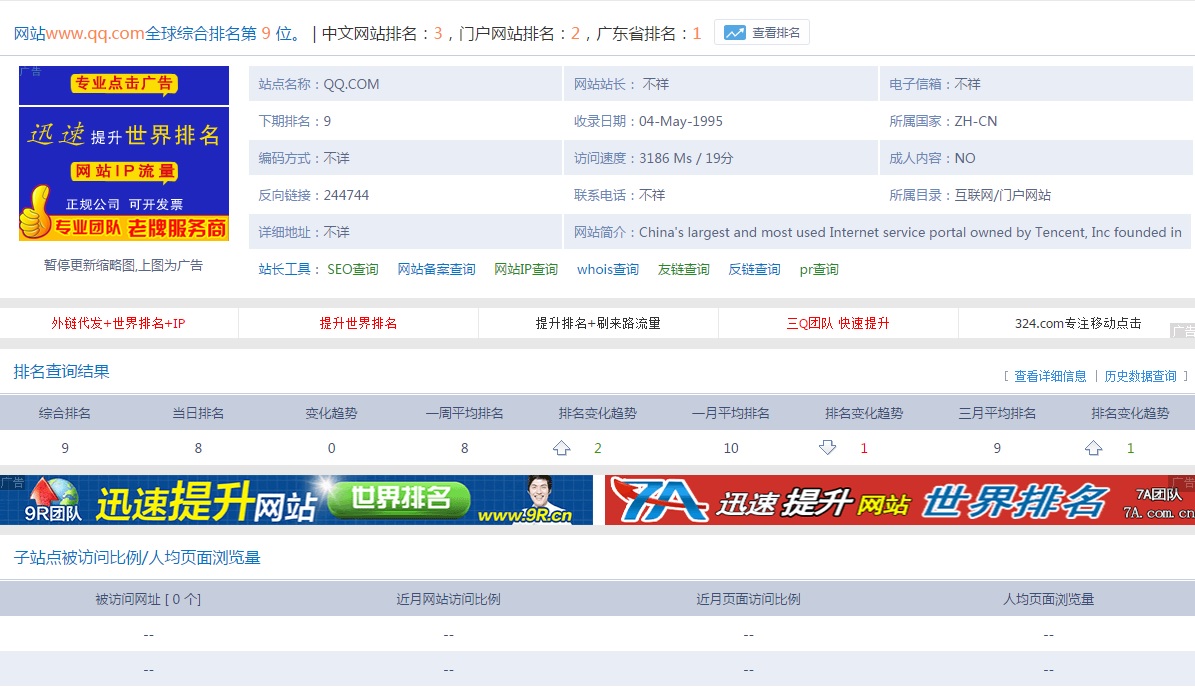
Task: Click the three-month rank up-arrow icon
Action: point(1094,448)
